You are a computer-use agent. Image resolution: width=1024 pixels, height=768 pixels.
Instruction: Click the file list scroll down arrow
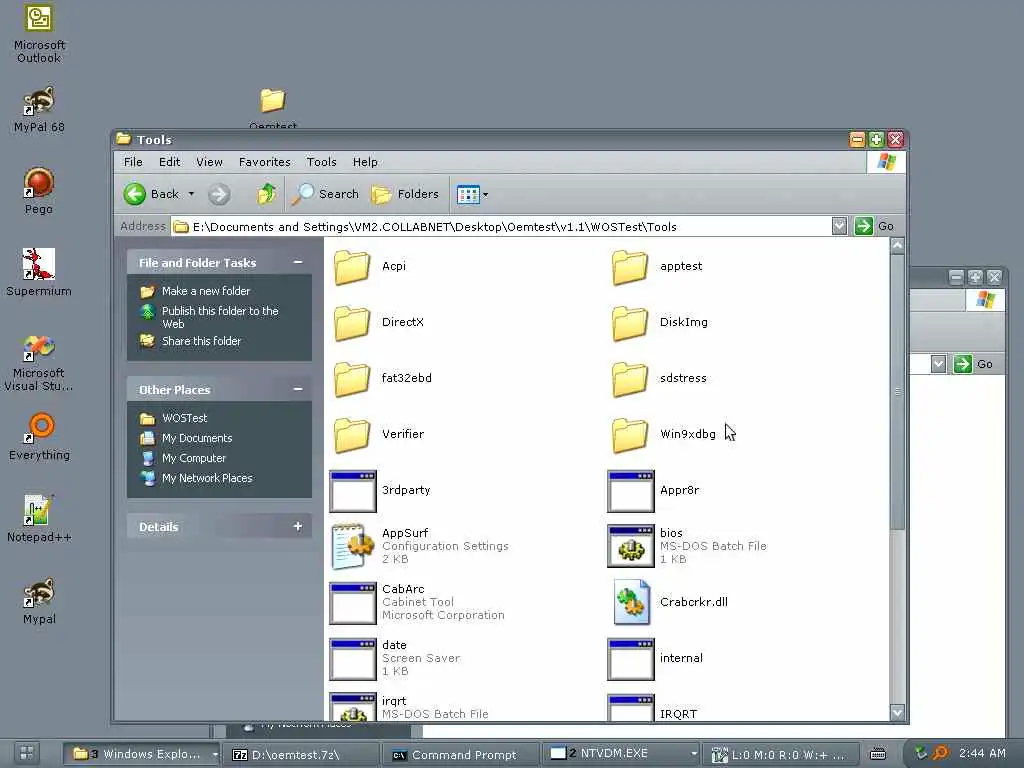point(897,712)
